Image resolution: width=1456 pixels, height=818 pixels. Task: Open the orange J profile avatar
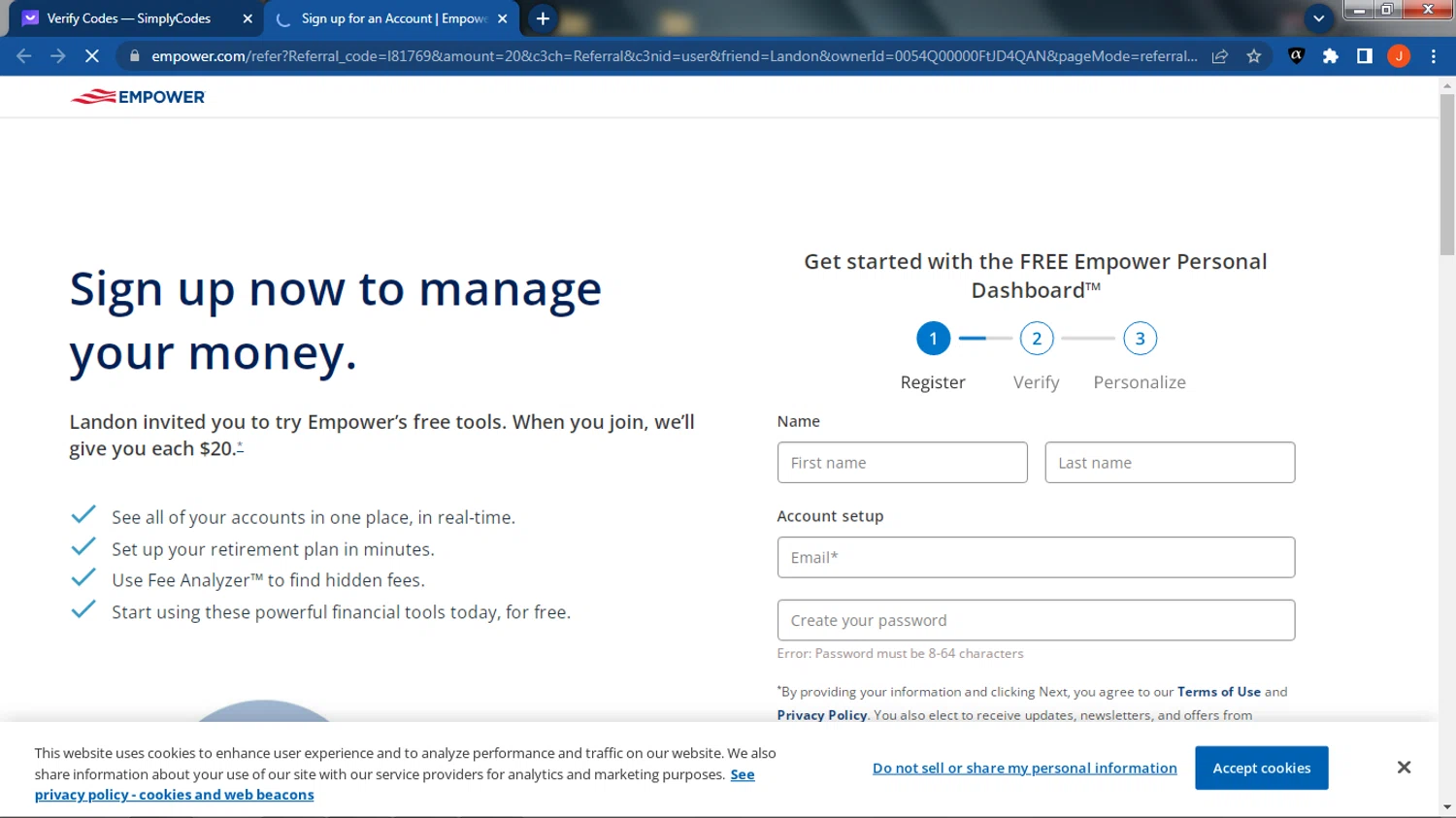tap(1399, 56)
